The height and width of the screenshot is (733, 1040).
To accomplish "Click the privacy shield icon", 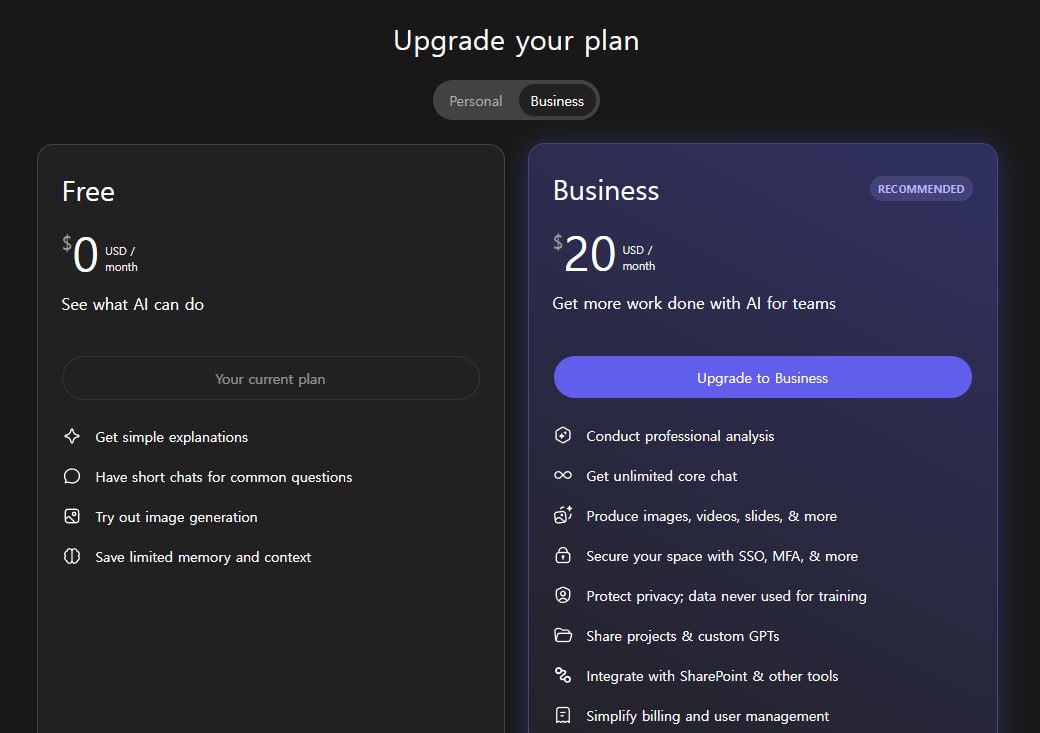I will tap(563, 596).
